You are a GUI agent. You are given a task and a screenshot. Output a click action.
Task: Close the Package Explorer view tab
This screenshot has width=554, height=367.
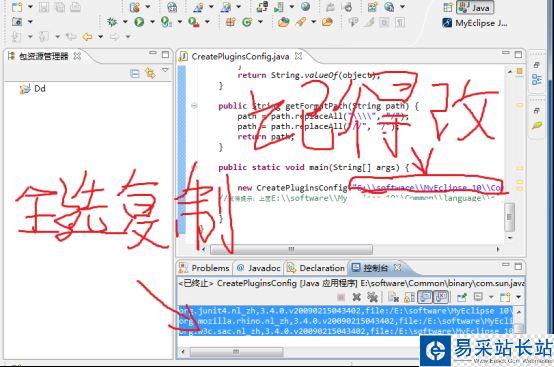[77, 56]
